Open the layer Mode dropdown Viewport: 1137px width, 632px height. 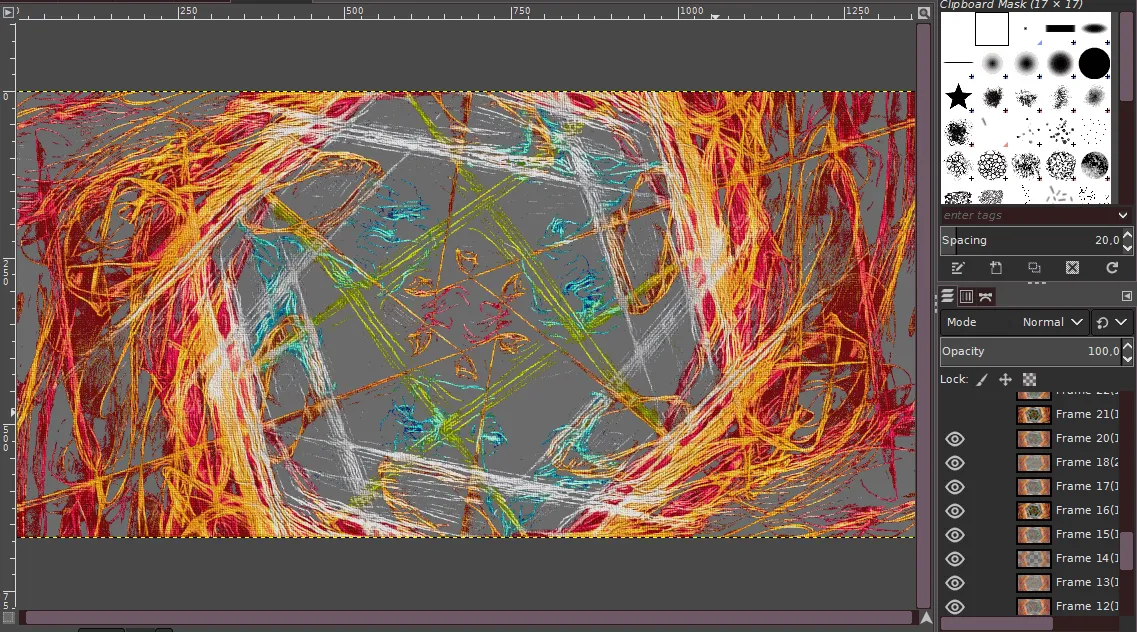(x=1014, y=322)
